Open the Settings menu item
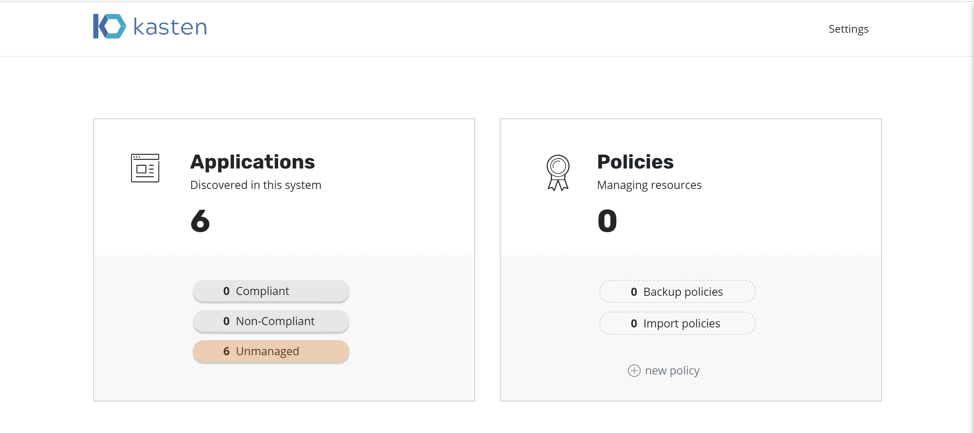Image resolution: width=974 pixels, height=433 pixels. click(x=849, y=29)
